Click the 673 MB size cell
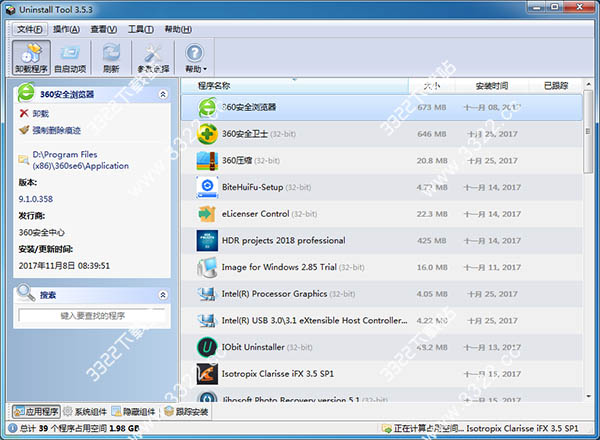This screenshot has width=600, height=440. 432,108
